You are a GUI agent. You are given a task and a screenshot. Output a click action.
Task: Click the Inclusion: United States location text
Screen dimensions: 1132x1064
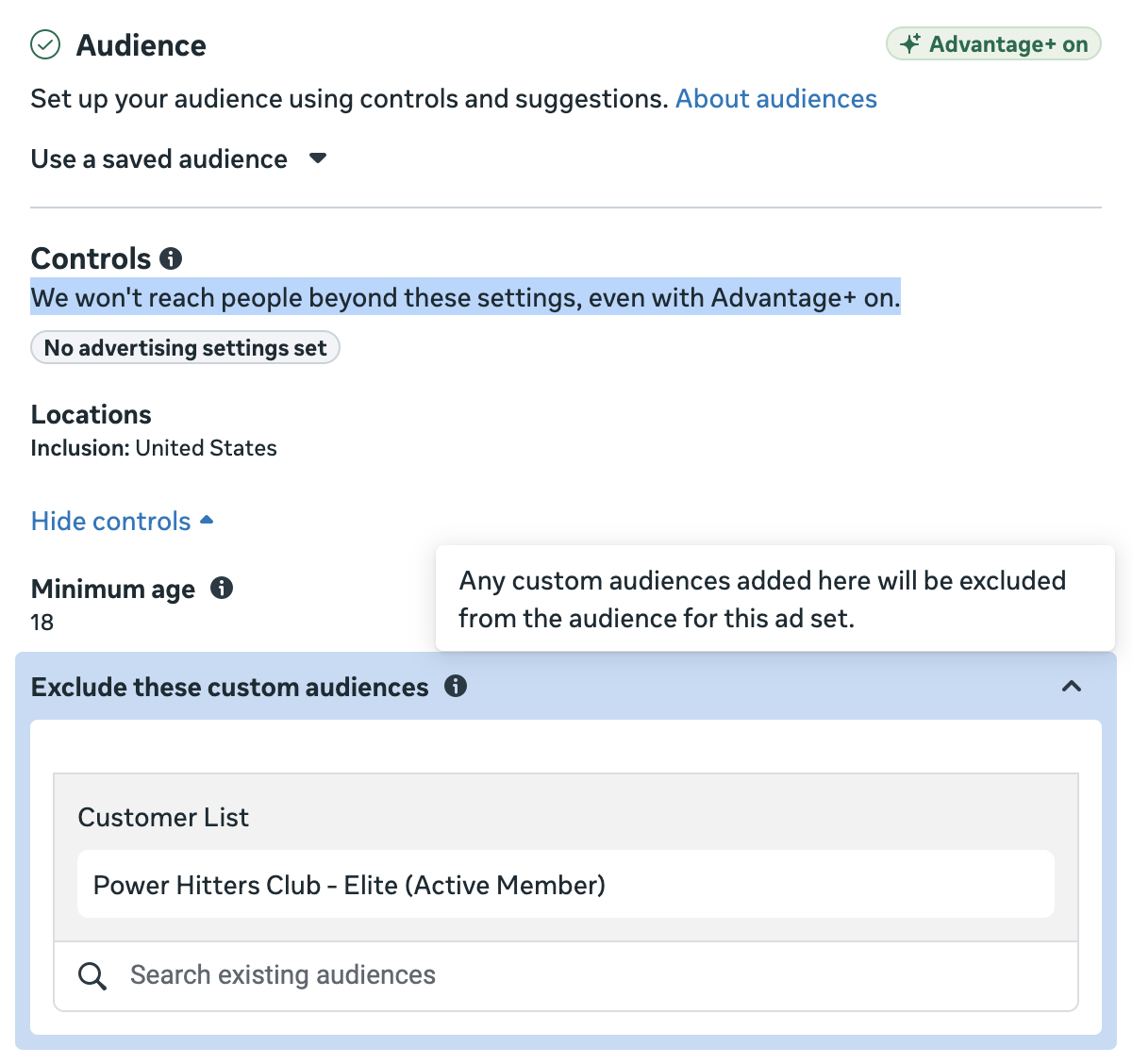click(x=154, y=448)
